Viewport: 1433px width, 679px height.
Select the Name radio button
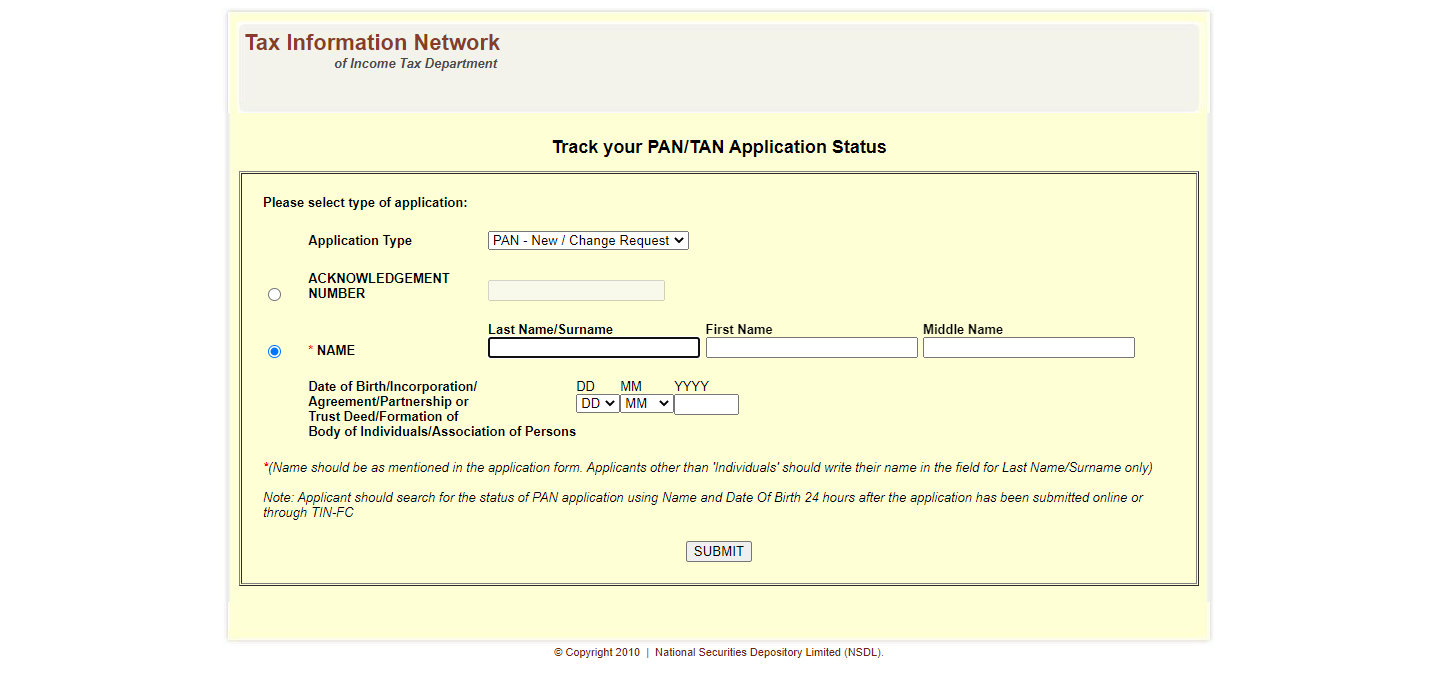(x=275, y=352)
